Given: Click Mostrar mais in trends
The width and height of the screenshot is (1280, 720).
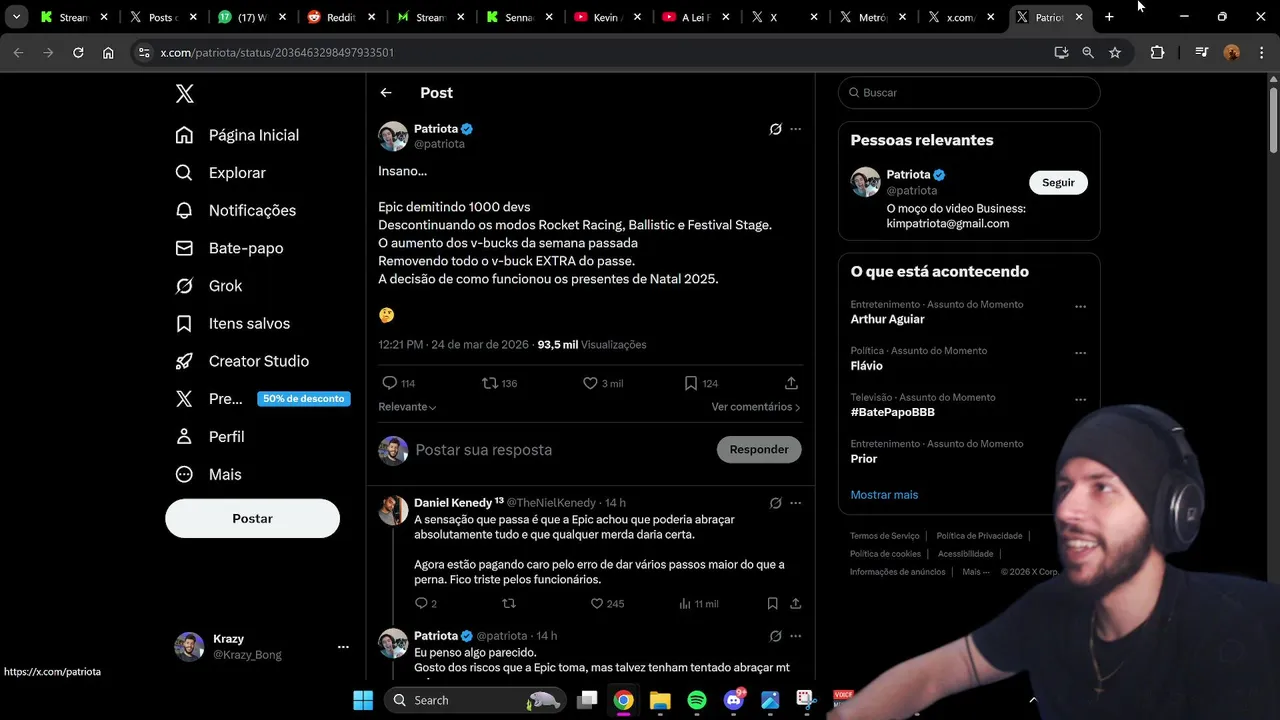Looking at the screenshot, I should (884, 495).
